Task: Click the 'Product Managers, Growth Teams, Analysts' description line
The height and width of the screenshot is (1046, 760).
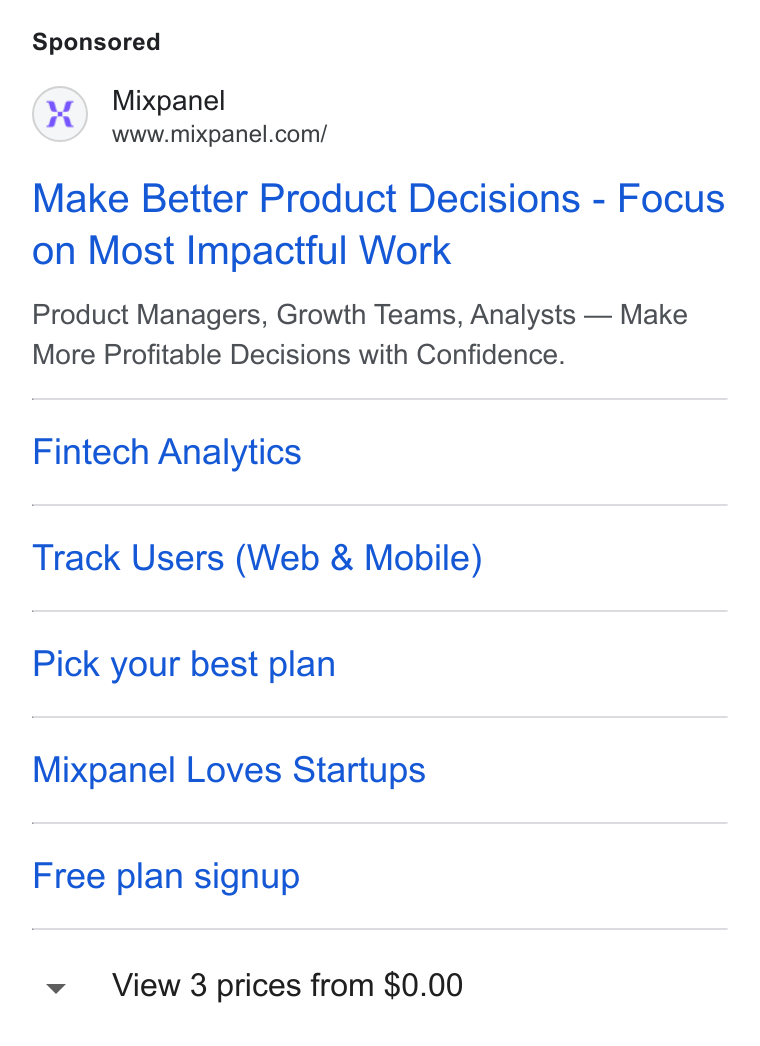Action: [x=304, y=315]
